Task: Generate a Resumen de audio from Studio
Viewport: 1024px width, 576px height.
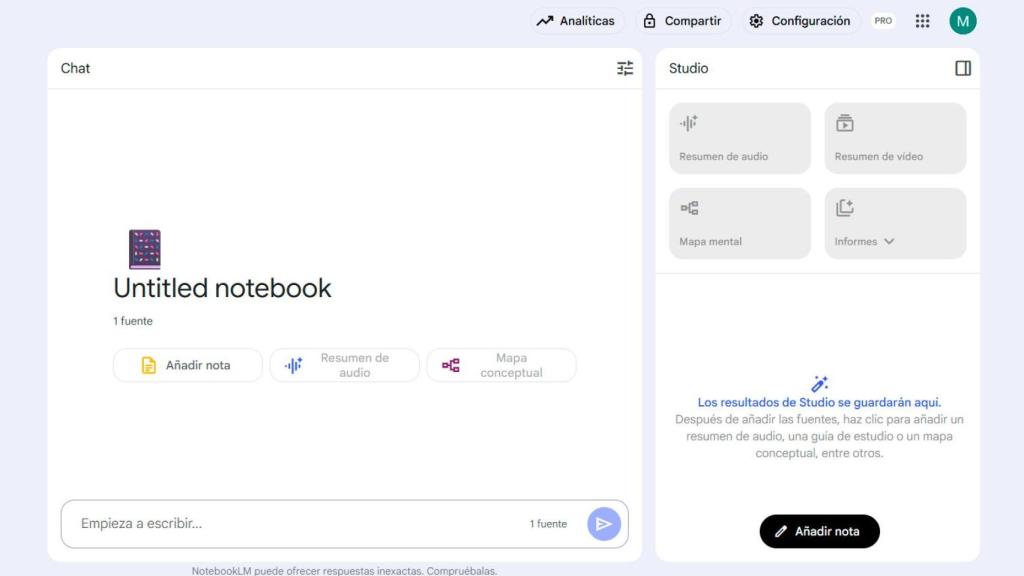Action: pyautogui.click(x=739, y=137)
